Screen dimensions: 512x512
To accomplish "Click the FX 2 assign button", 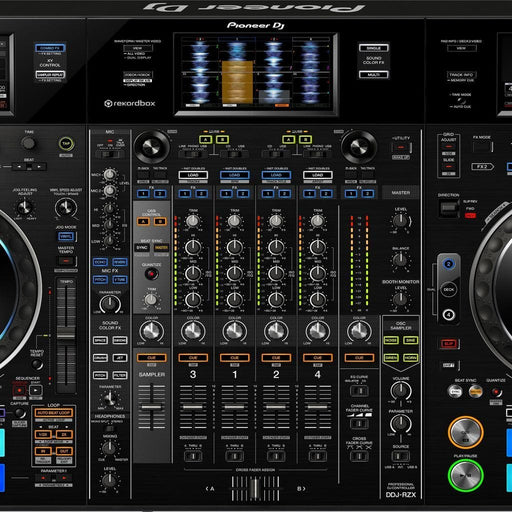I will [x=482, y=166].
